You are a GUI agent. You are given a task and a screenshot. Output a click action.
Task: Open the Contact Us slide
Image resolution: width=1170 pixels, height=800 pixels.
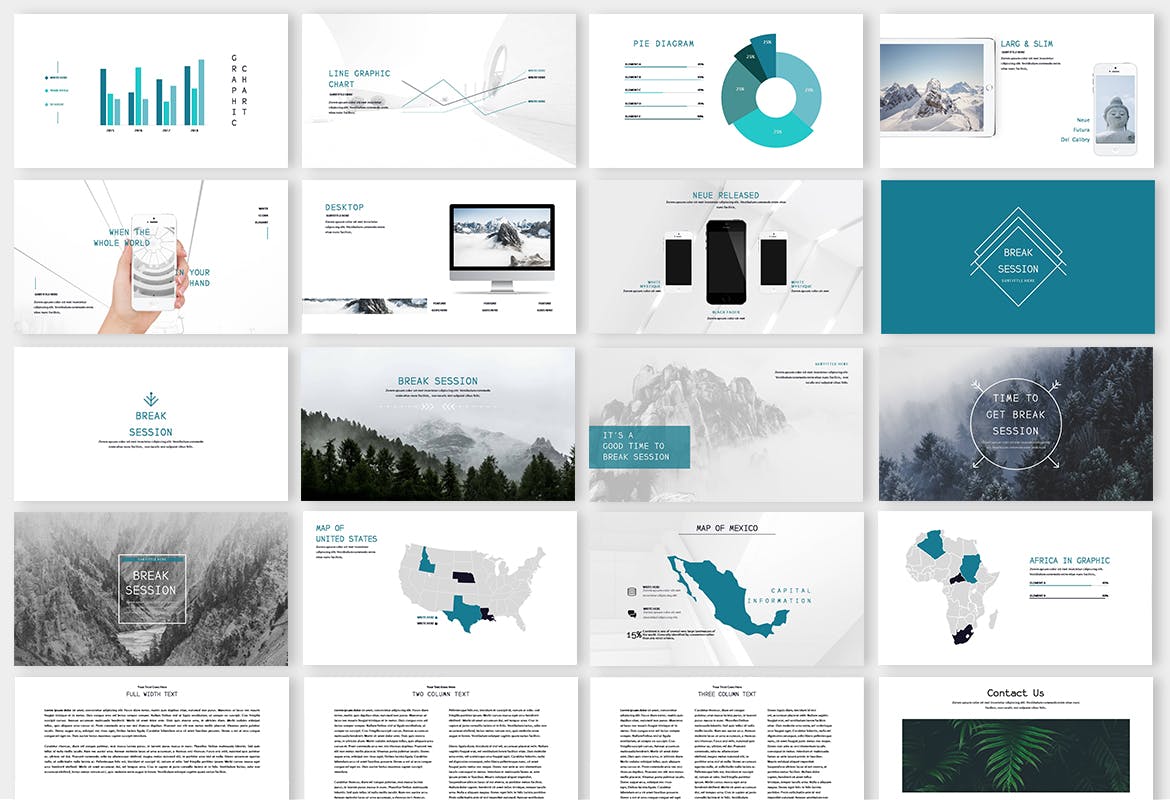coord(1015,738)
